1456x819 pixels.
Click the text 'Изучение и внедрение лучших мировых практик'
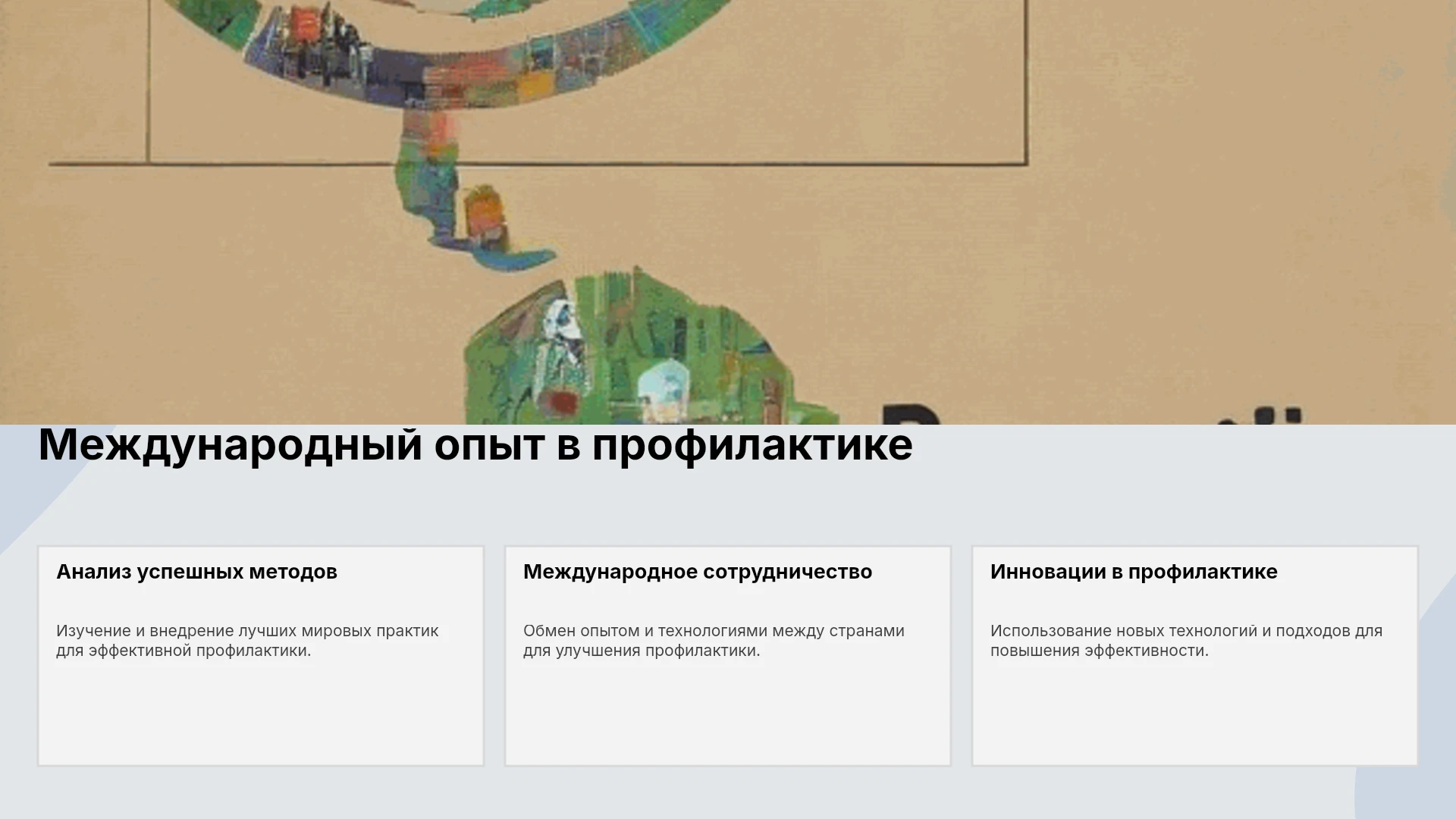pos(247,631)
